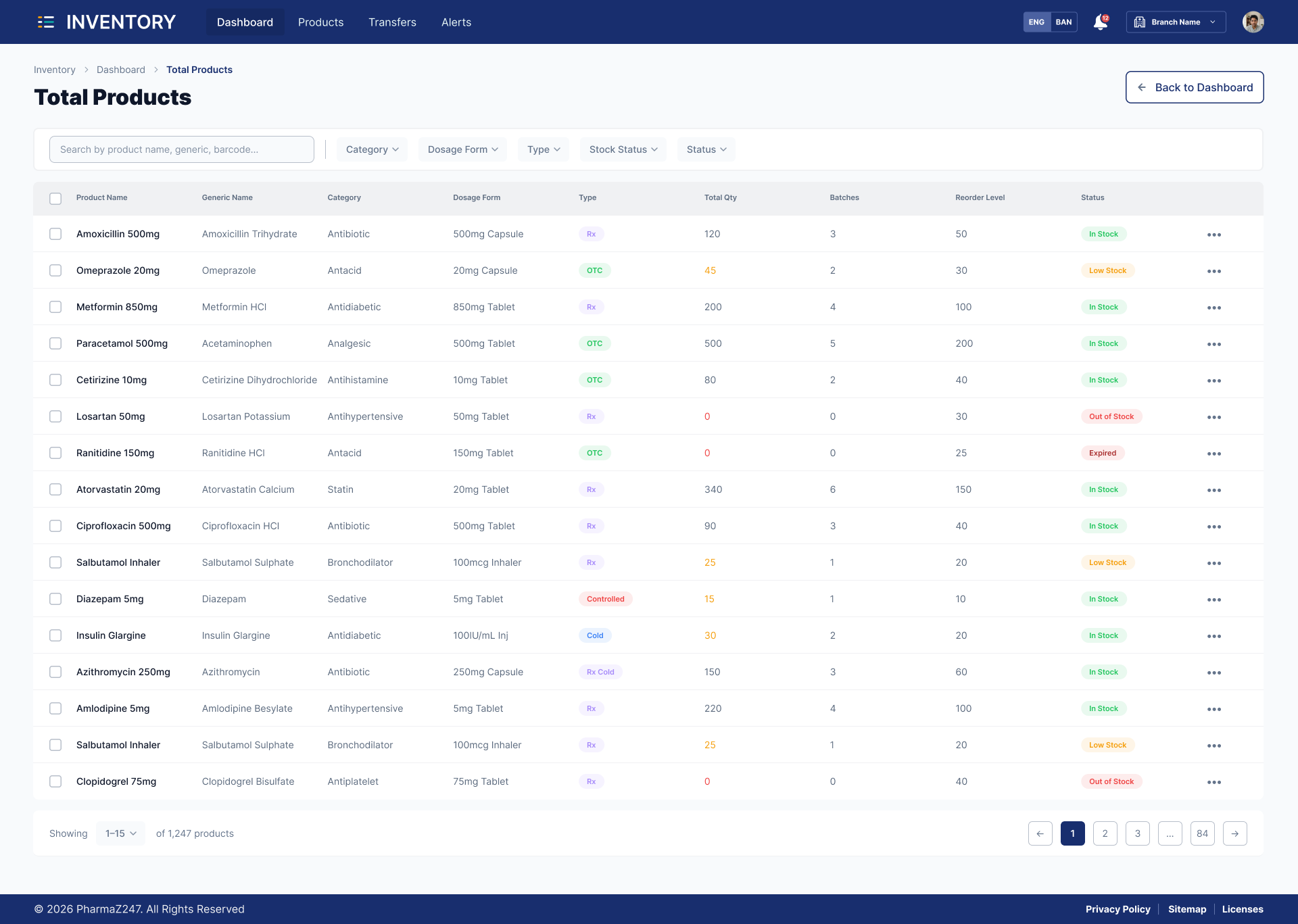Click the Controlled type badge
The image size is (1298, 924).
point(605,599)
